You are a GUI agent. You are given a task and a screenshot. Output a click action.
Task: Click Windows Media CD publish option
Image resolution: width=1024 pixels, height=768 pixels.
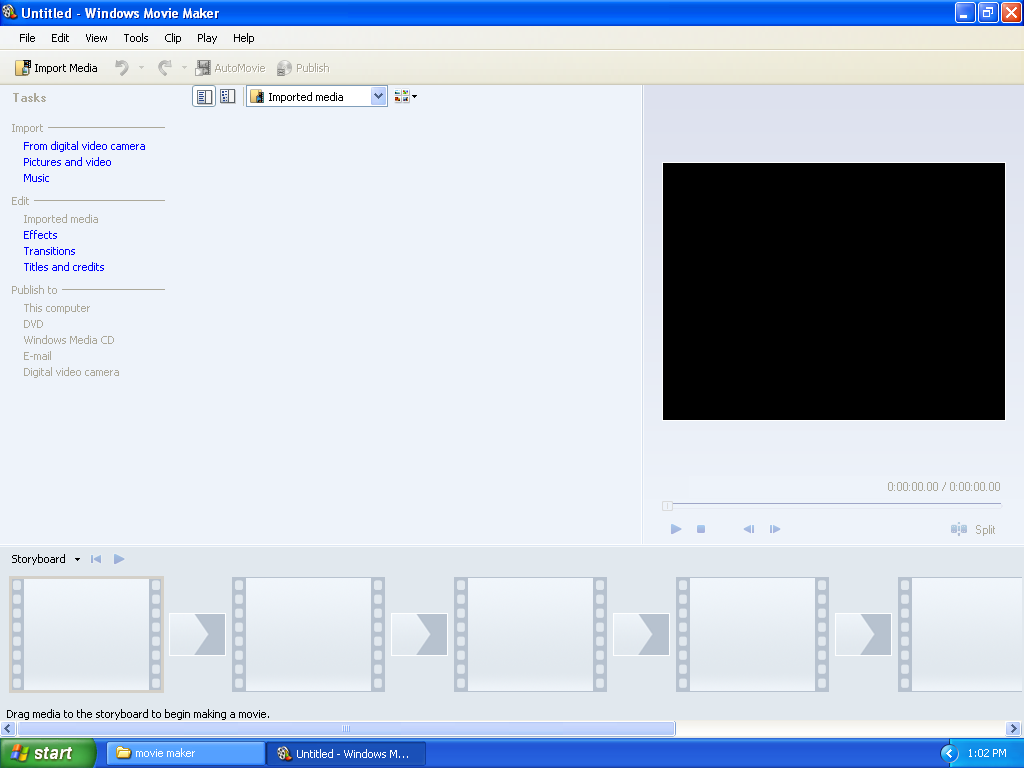pyautogui.click(x=69, y=340)
